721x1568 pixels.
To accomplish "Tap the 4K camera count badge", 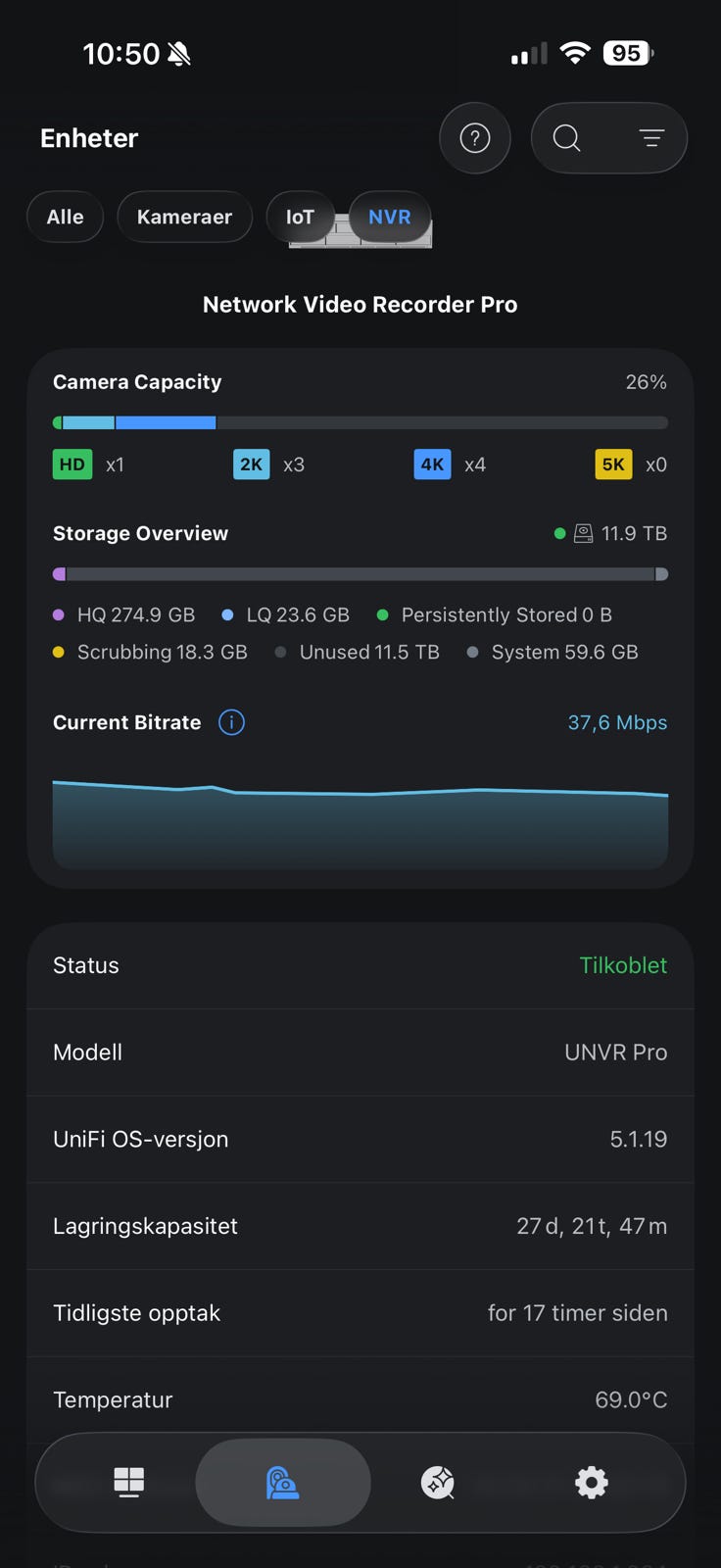I will click(432, 465).
